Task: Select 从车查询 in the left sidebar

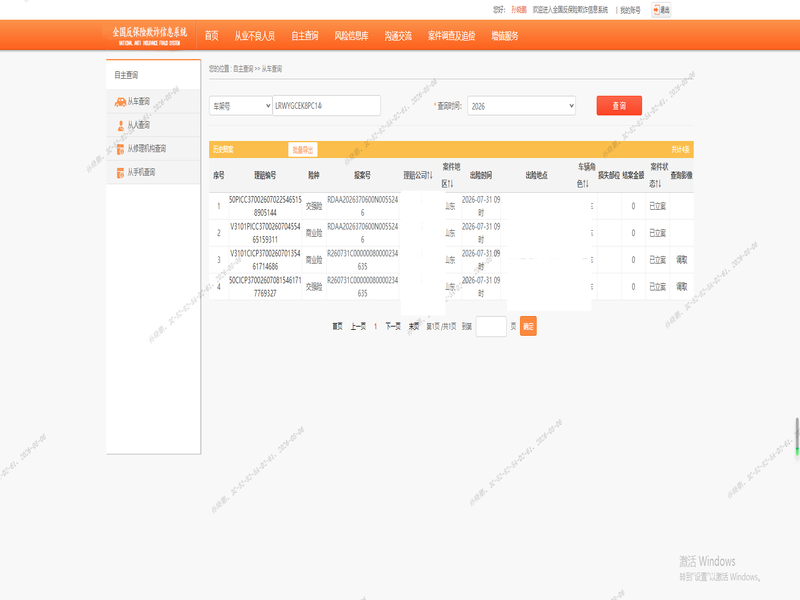Action: pos(153,102)
